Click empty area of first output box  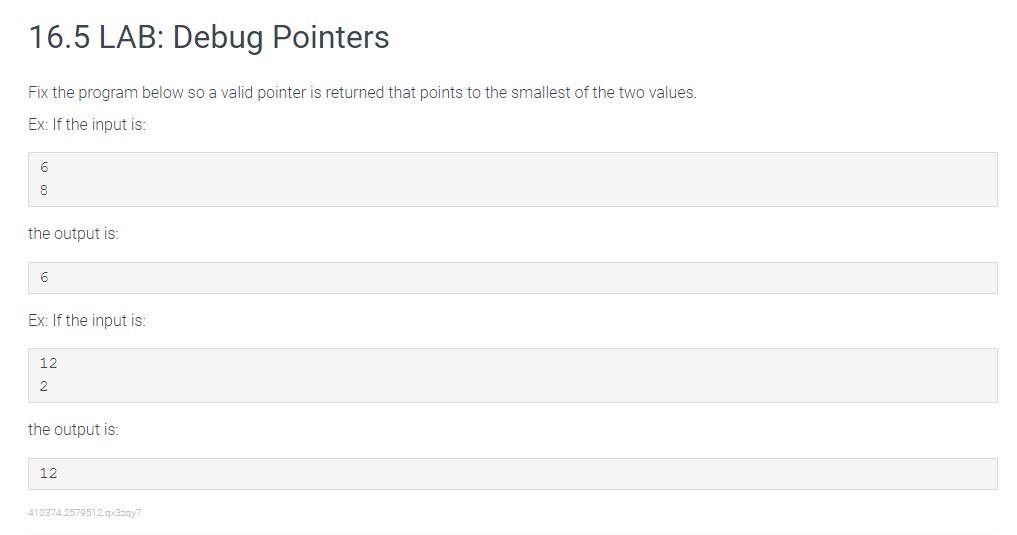point(519,278)
